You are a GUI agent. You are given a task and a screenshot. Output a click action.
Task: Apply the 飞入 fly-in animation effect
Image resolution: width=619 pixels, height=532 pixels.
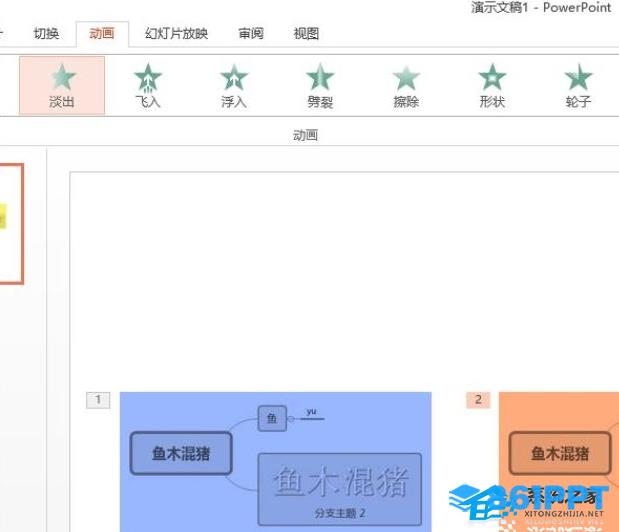click(148, 85)
